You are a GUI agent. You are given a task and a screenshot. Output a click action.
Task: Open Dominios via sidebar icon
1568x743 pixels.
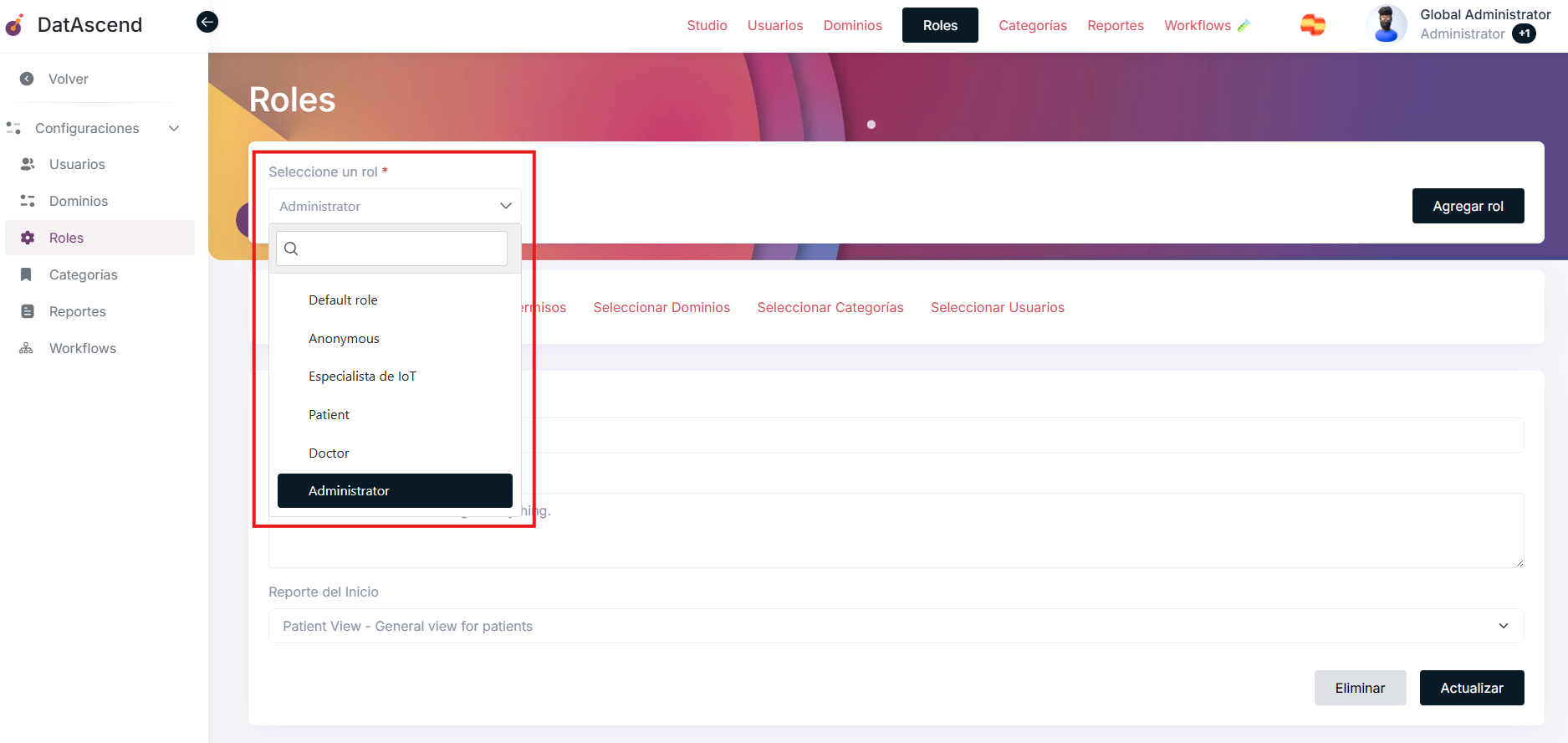(x=28, y=201)
